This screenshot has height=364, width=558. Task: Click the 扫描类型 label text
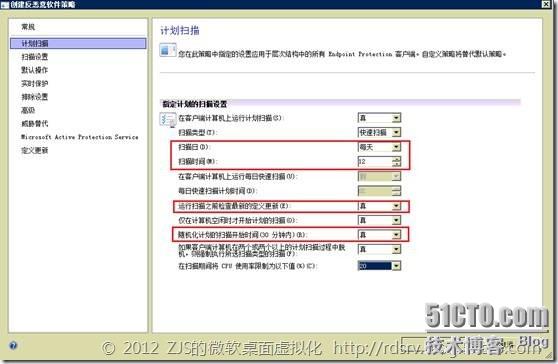(198, 132)
